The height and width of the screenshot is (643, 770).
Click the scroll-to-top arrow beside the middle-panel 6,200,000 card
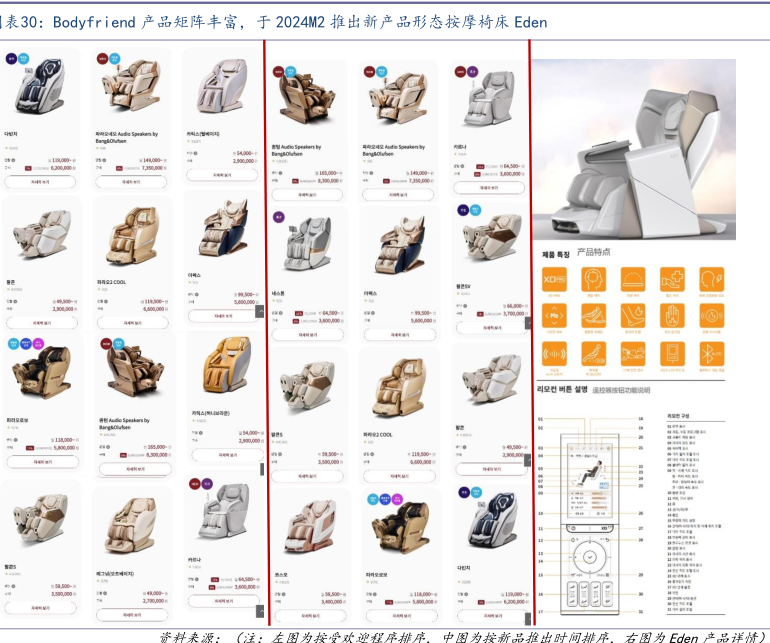[528, 617]
